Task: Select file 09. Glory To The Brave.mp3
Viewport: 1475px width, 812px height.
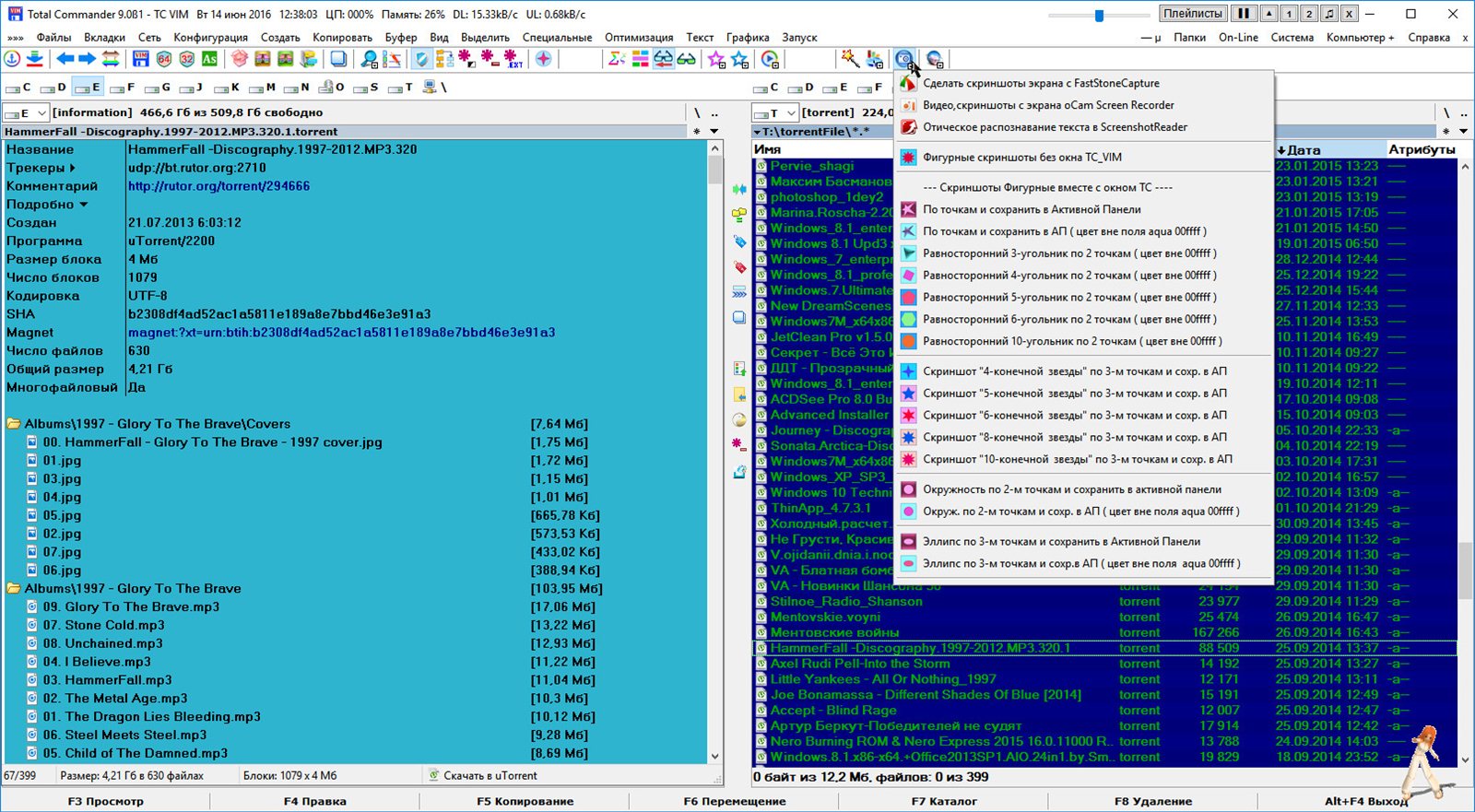Action: tap(131, 606)
